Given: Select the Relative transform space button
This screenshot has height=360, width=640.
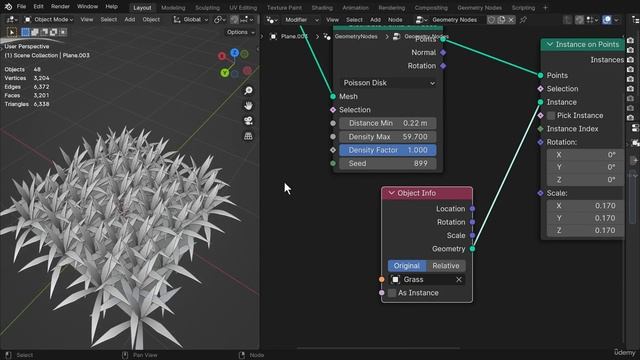Looking at the screenshot, I should coord(446,266).
